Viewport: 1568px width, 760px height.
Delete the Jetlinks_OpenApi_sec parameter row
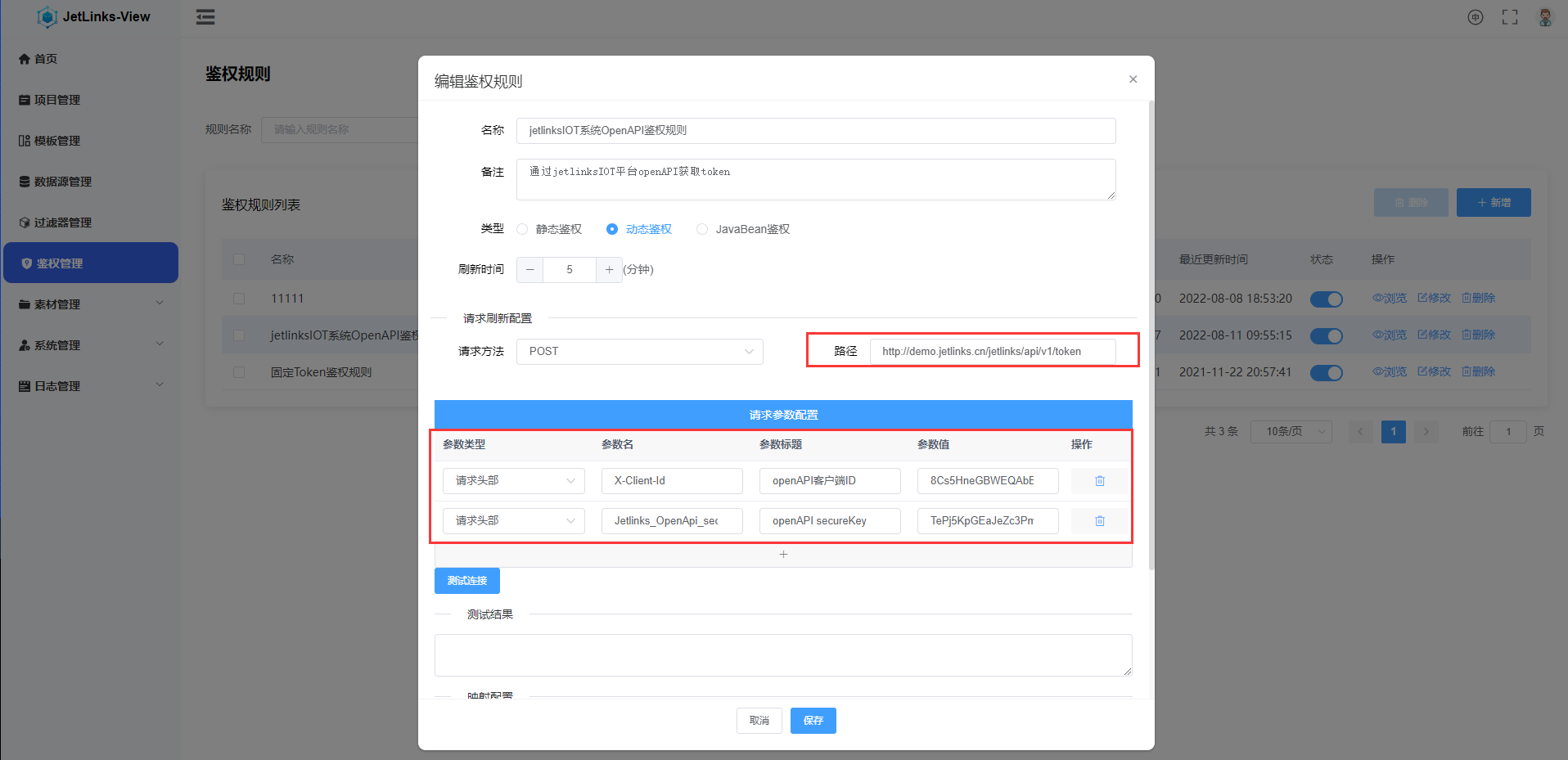coord(1100,521)
